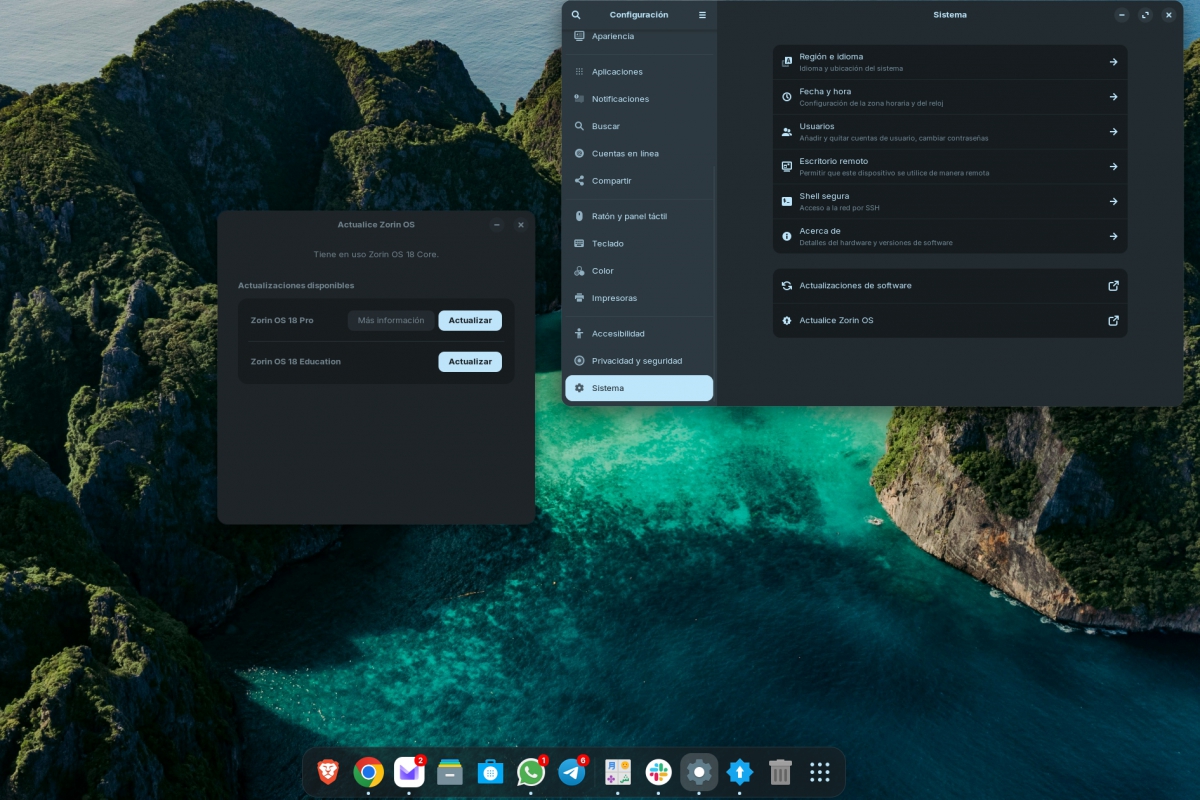Launch Telegram from the dock
The image size is (1200, 800).
point(572,771)
